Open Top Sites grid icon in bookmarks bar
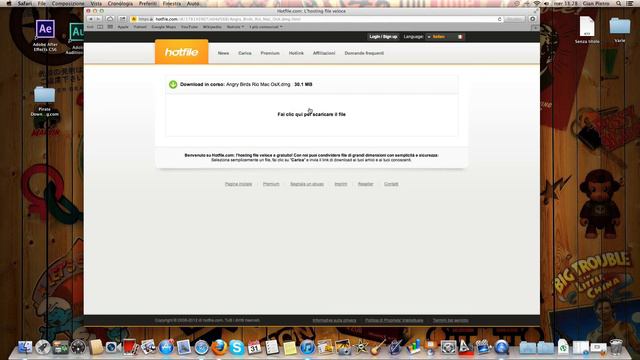This screenshot has height=360, width=640. point(110,27)
